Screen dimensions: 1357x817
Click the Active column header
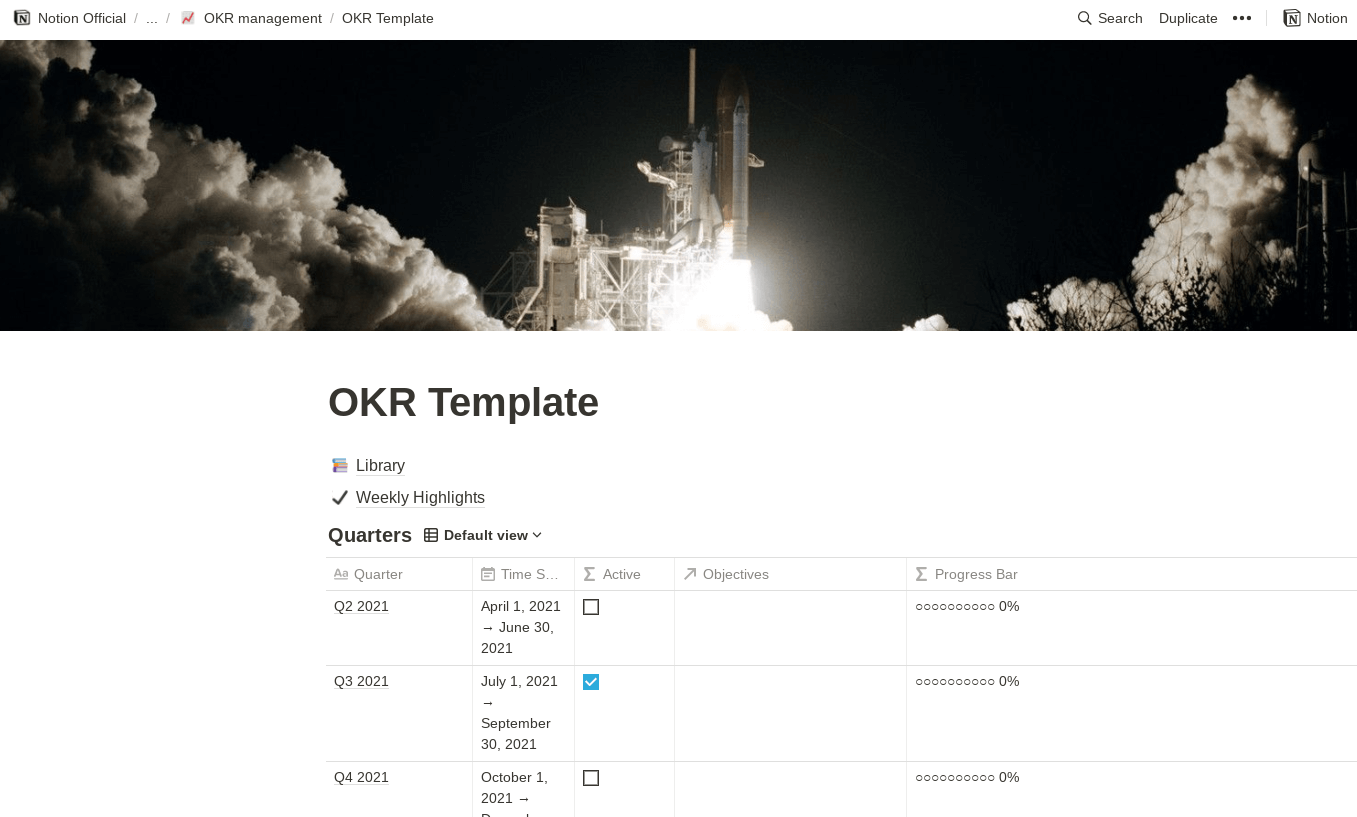pos(625,574)
